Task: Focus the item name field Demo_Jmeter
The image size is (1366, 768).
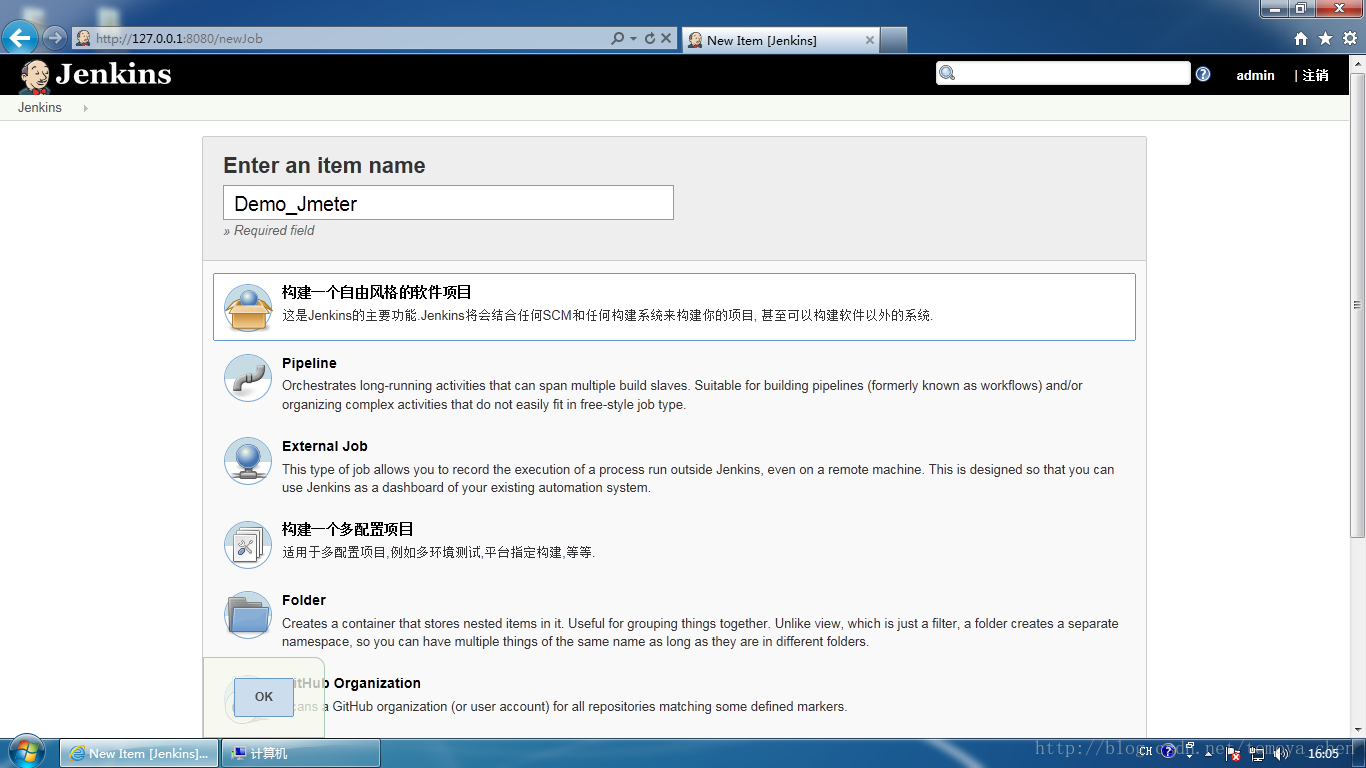Action: tap(448, 203)
